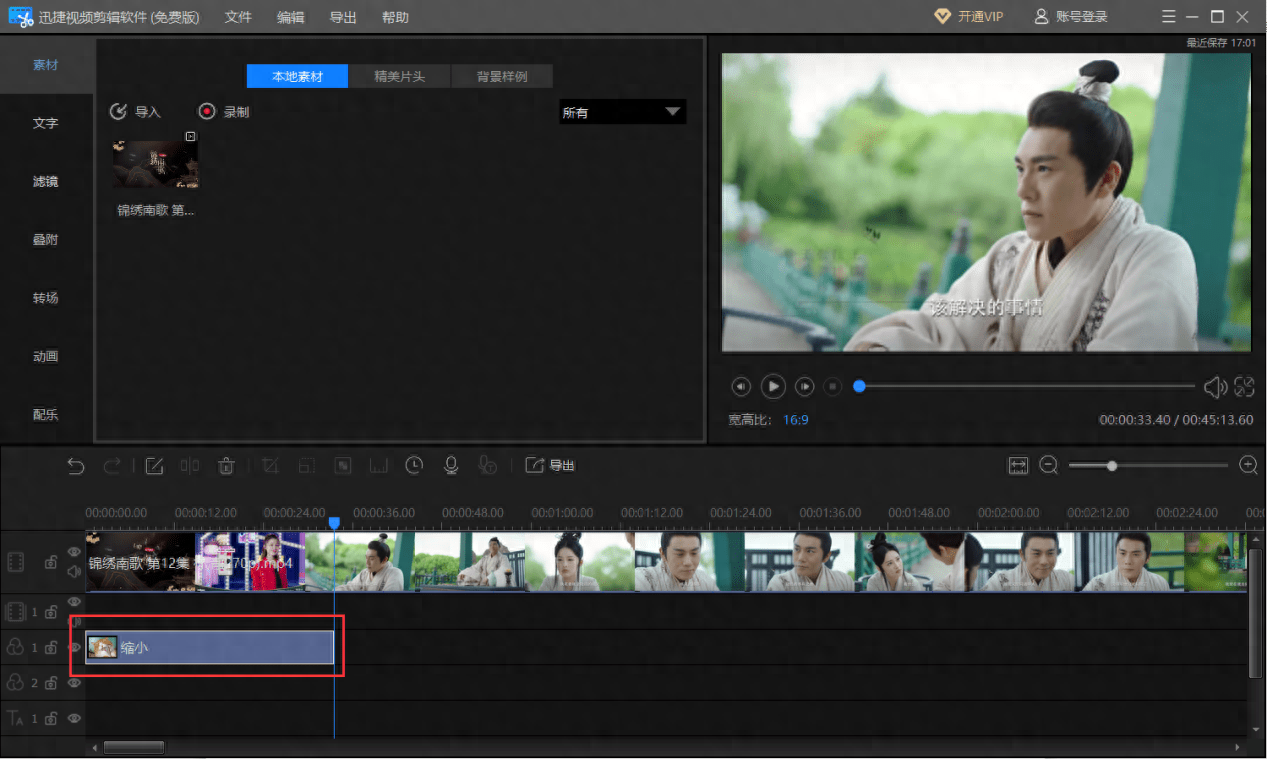Enter fullscreen preview mode

1244,387
